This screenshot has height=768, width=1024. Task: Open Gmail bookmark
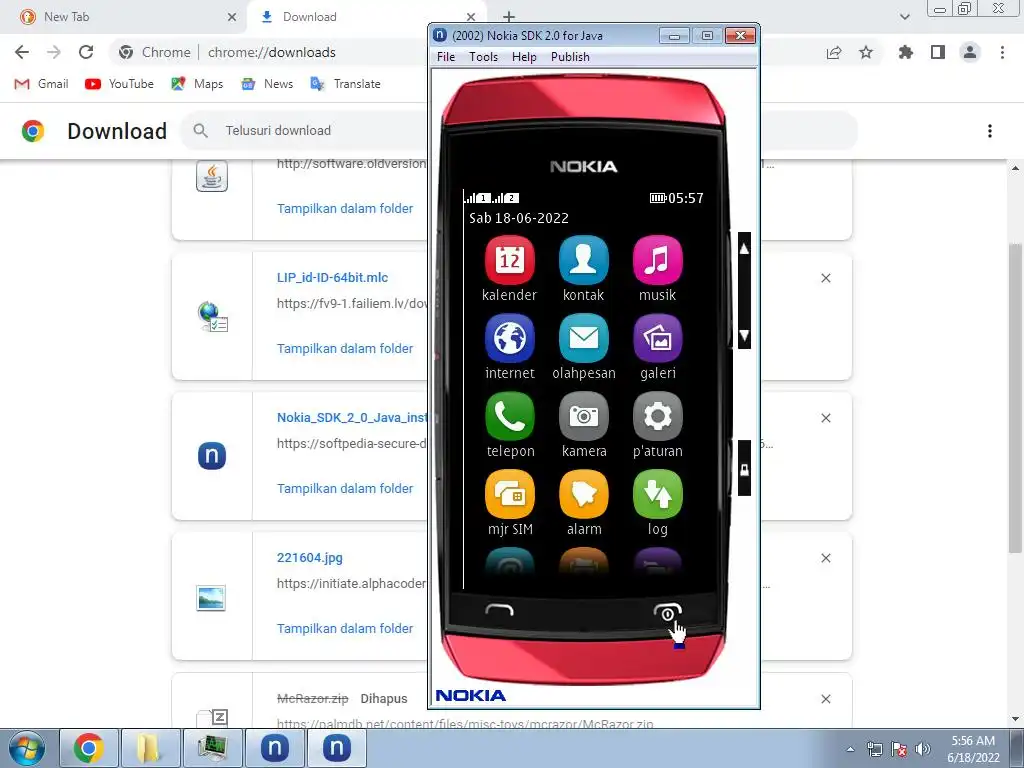pos(41,84)
